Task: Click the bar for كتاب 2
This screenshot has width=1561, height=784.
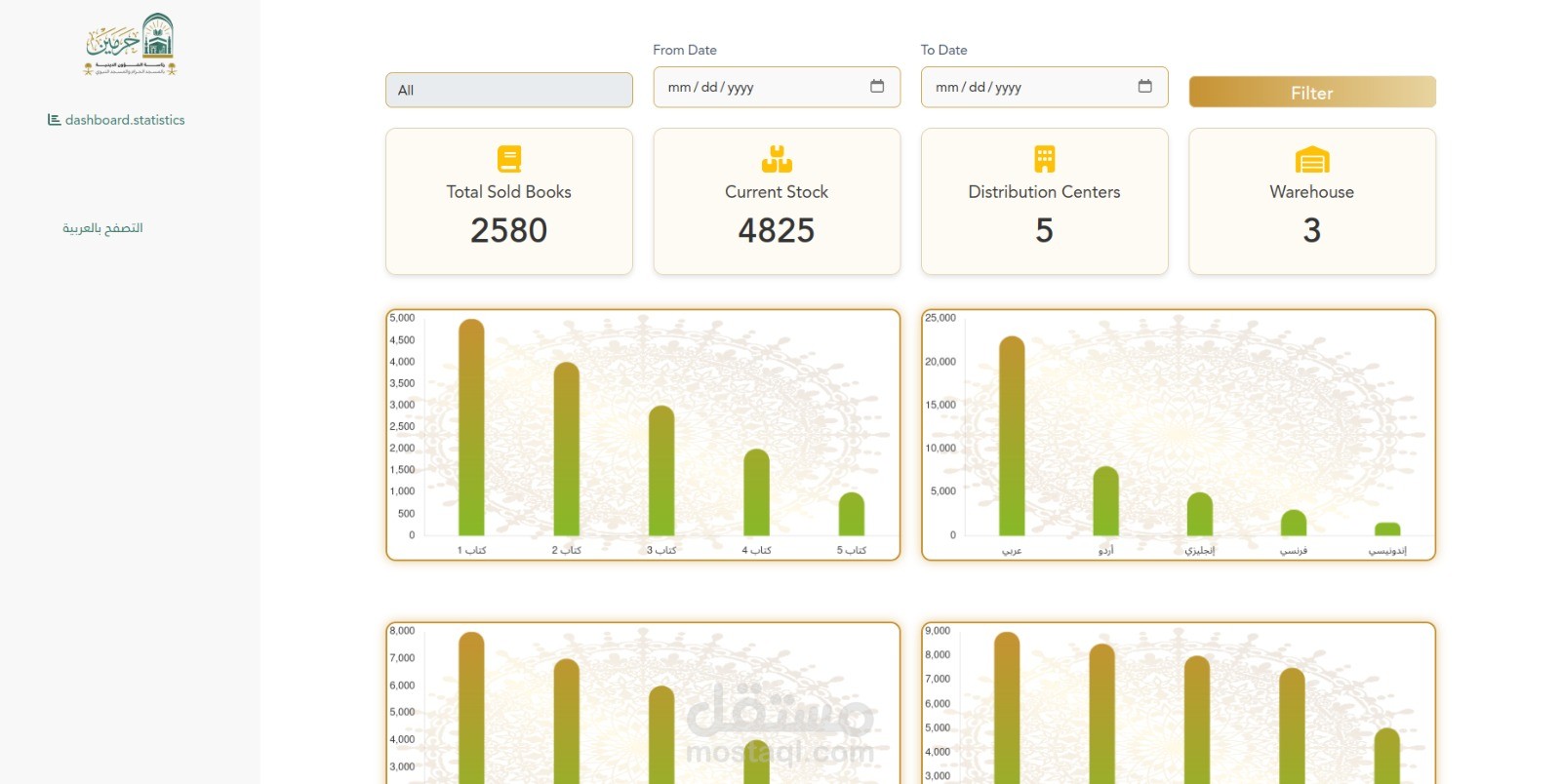Action: (566, 449)
